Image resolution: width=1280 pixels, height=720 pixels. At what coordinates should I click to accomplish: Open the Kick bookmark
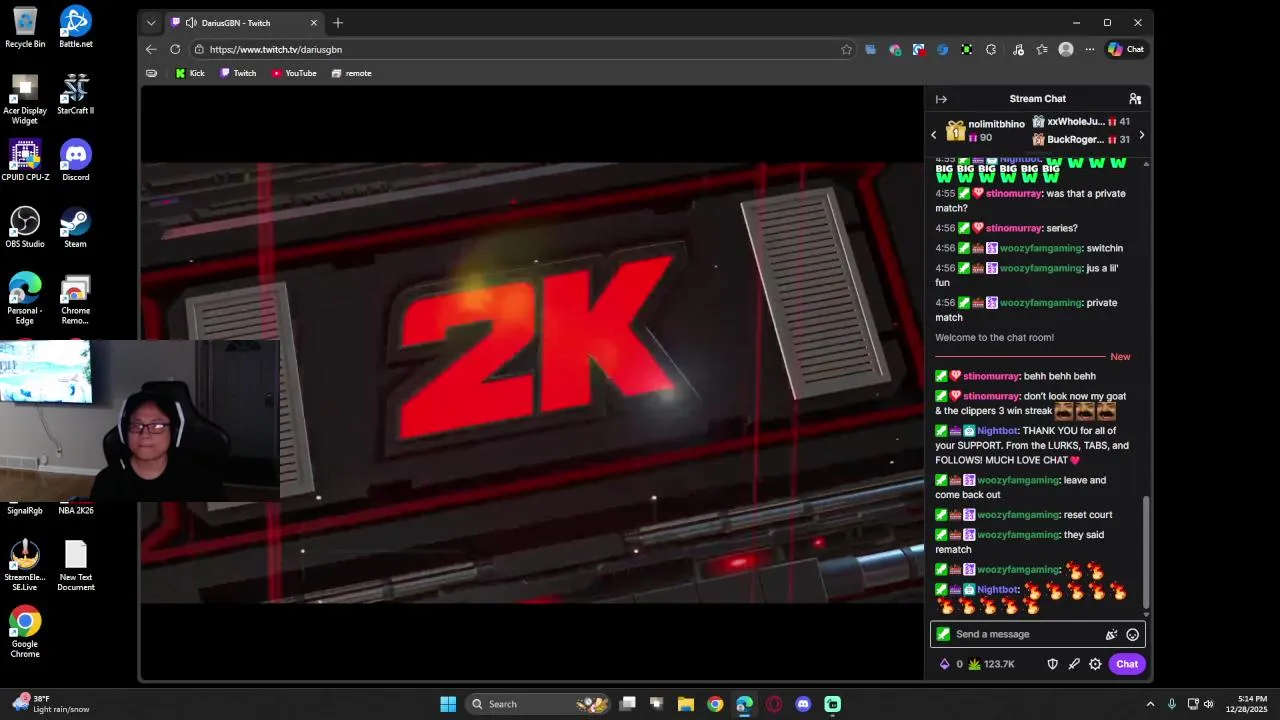[190, 73]
